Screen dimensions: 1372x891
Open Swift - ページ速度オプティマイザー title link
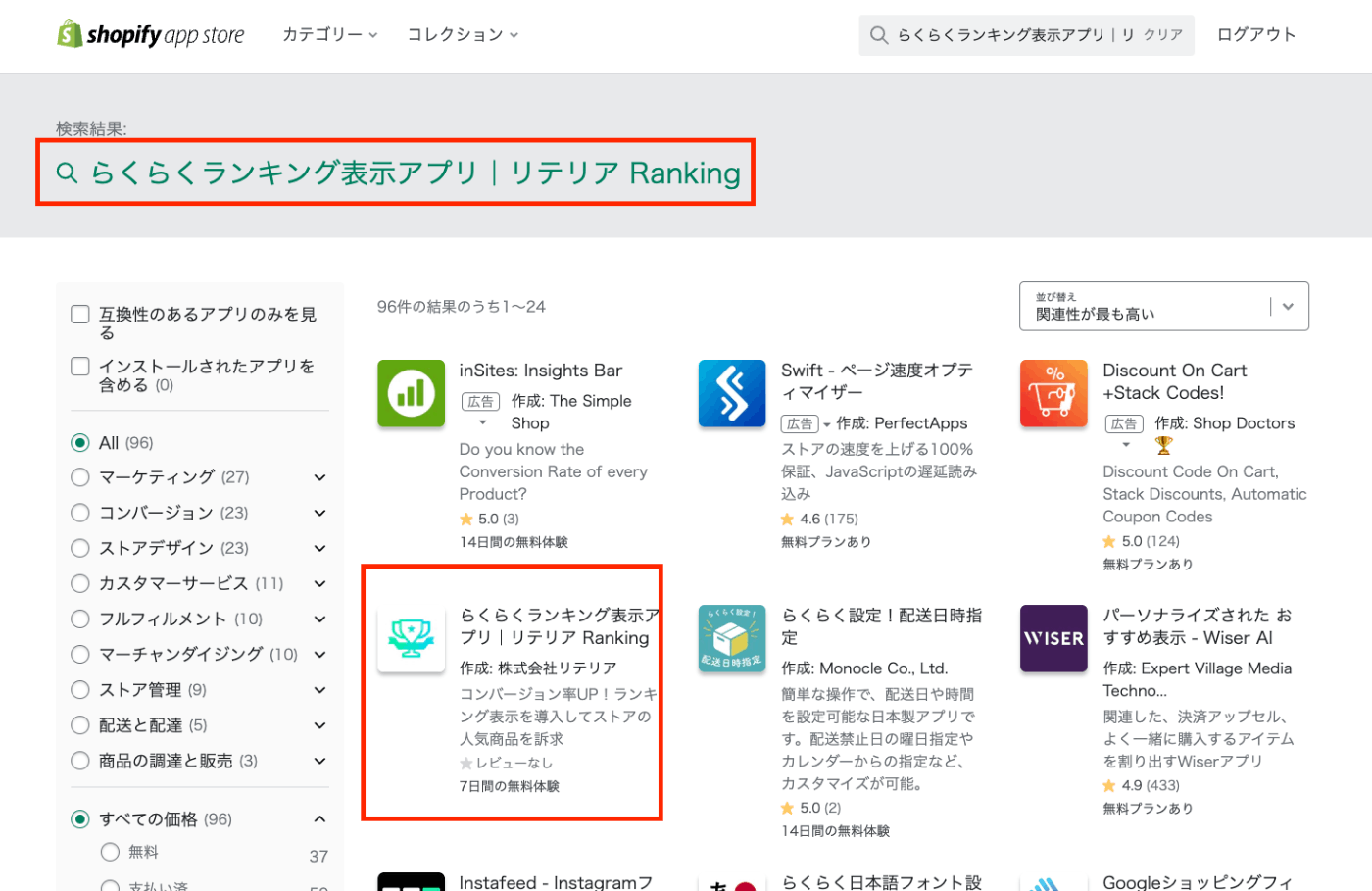(877, 381)
